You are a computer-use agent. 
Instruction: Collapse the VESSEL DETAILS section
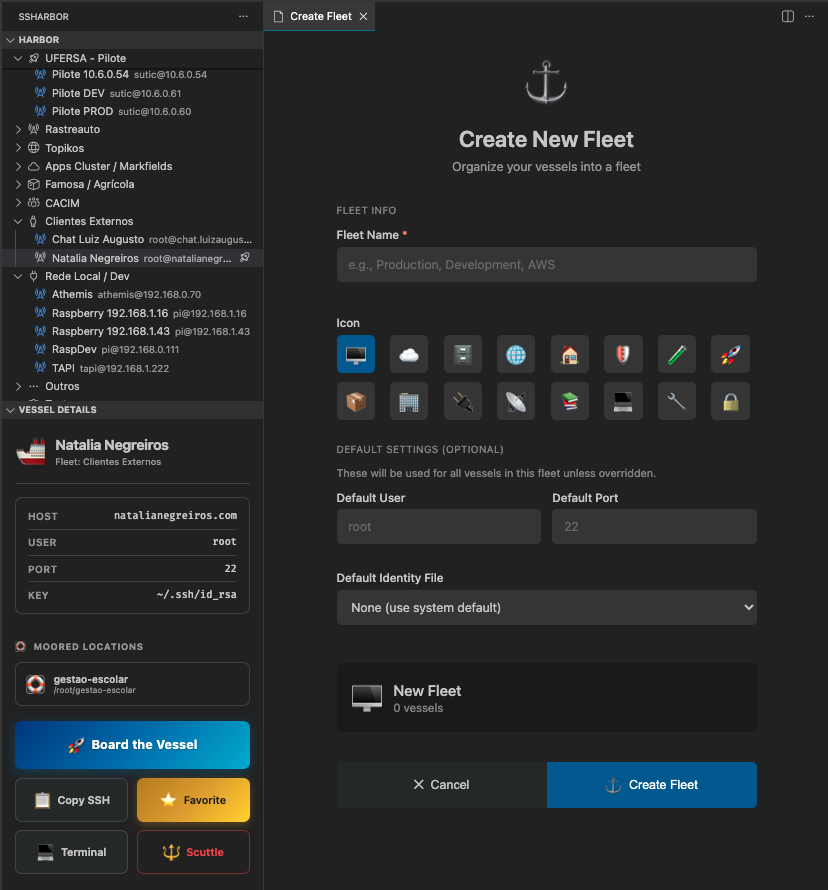[x=10, y=410]
